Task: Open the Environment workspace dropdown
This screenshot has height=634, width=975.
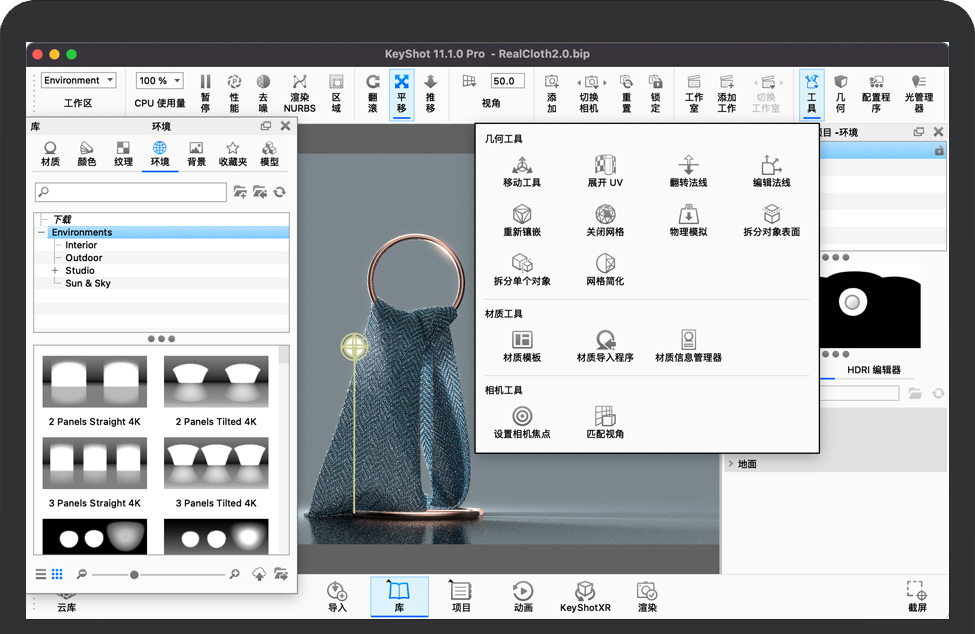Action: (78, 81)
